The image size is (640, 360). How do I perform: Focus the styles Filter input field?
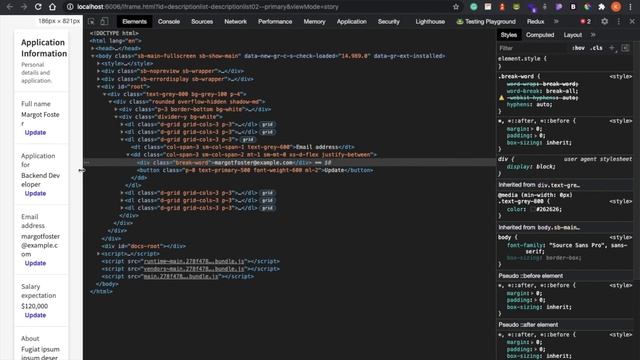pos(533,48)
